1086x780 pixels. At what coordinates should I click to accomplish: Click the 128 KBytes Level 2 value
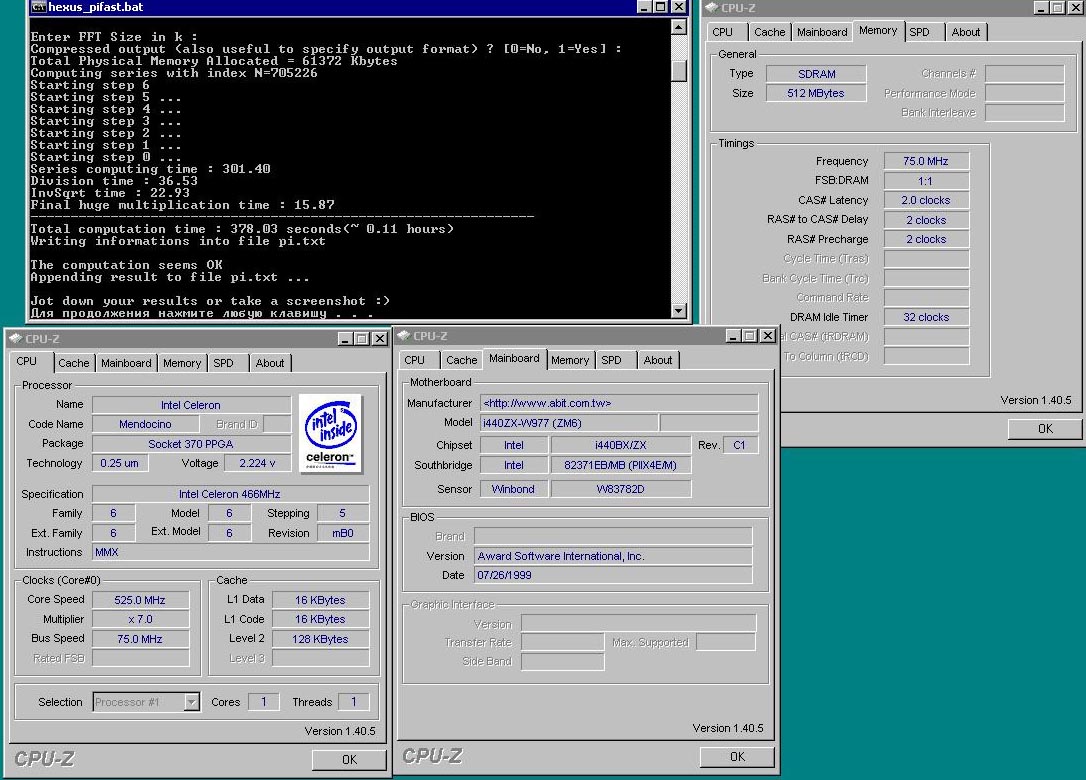click(320, 639)
